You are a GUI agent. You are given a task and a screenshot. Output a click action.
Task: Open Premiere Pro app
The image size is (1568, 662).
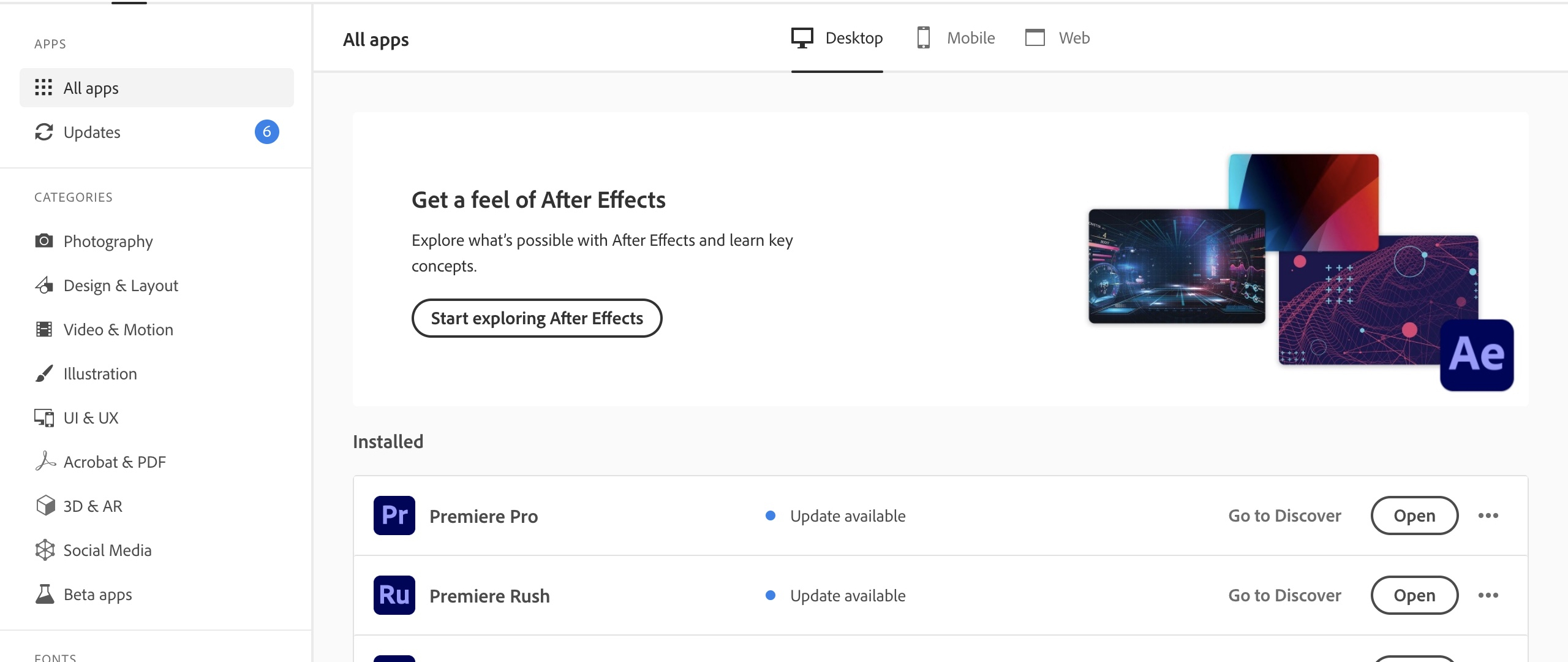pos(1415,515)
